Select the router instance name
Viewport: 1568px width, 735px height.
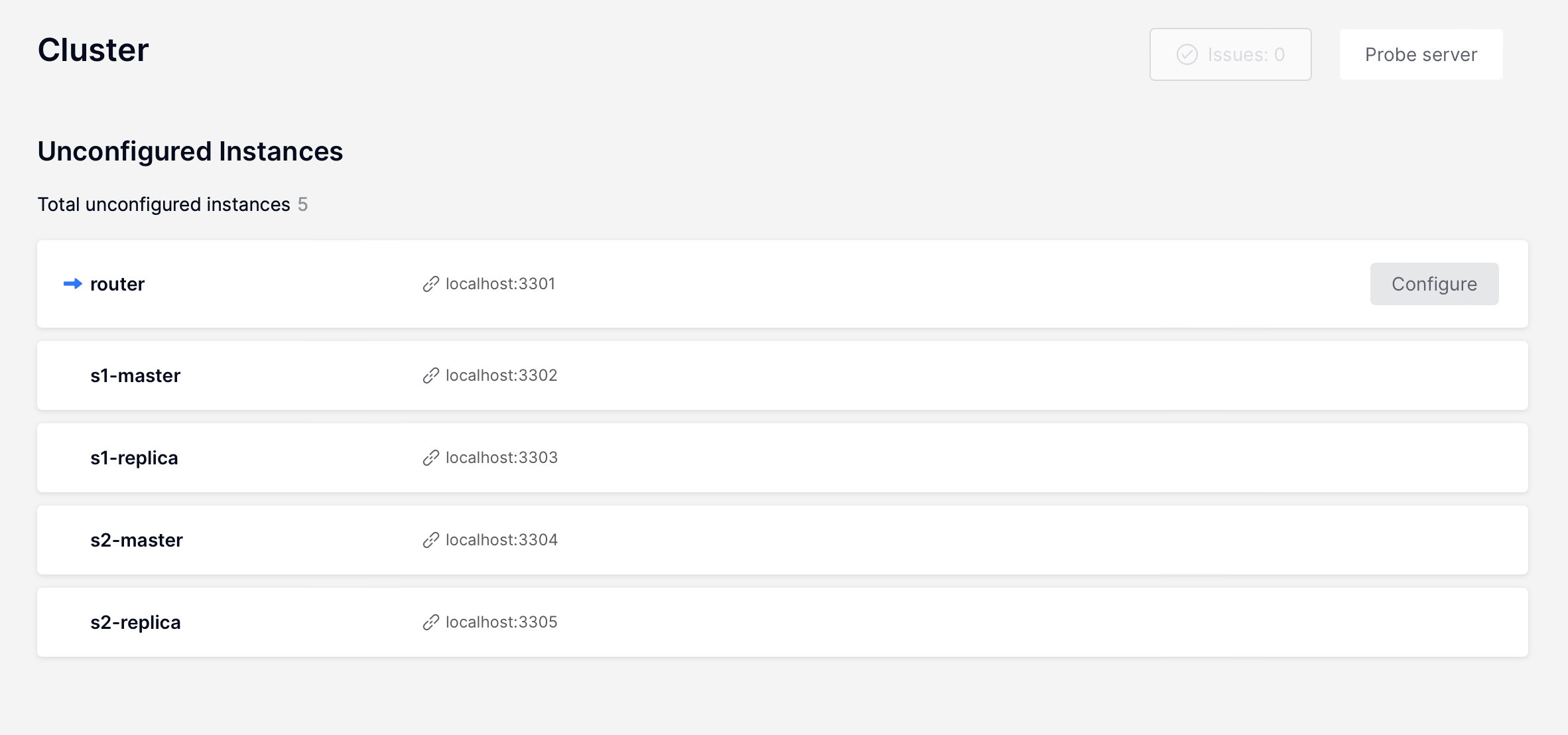tap(117, 284)
